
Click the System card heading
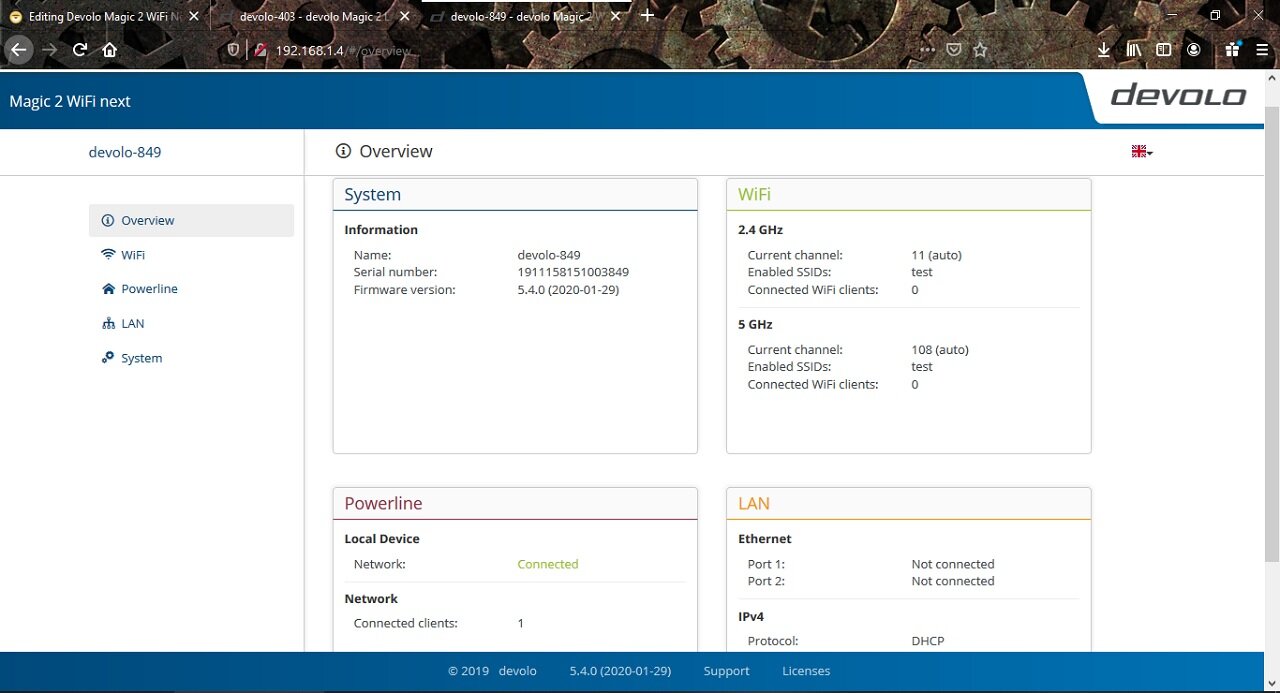372,195
